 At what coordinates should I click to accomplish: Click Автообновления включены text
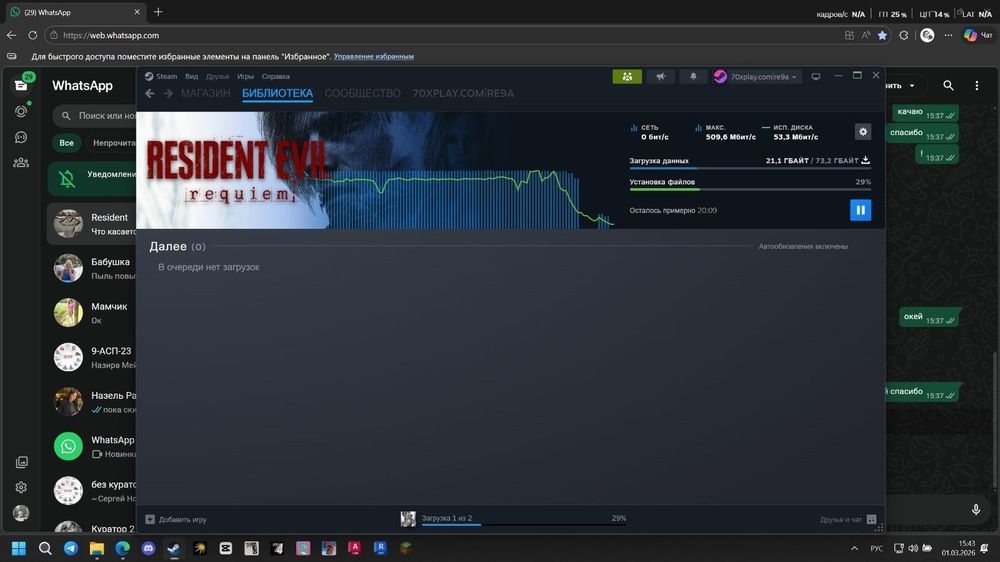coord(803,246)
